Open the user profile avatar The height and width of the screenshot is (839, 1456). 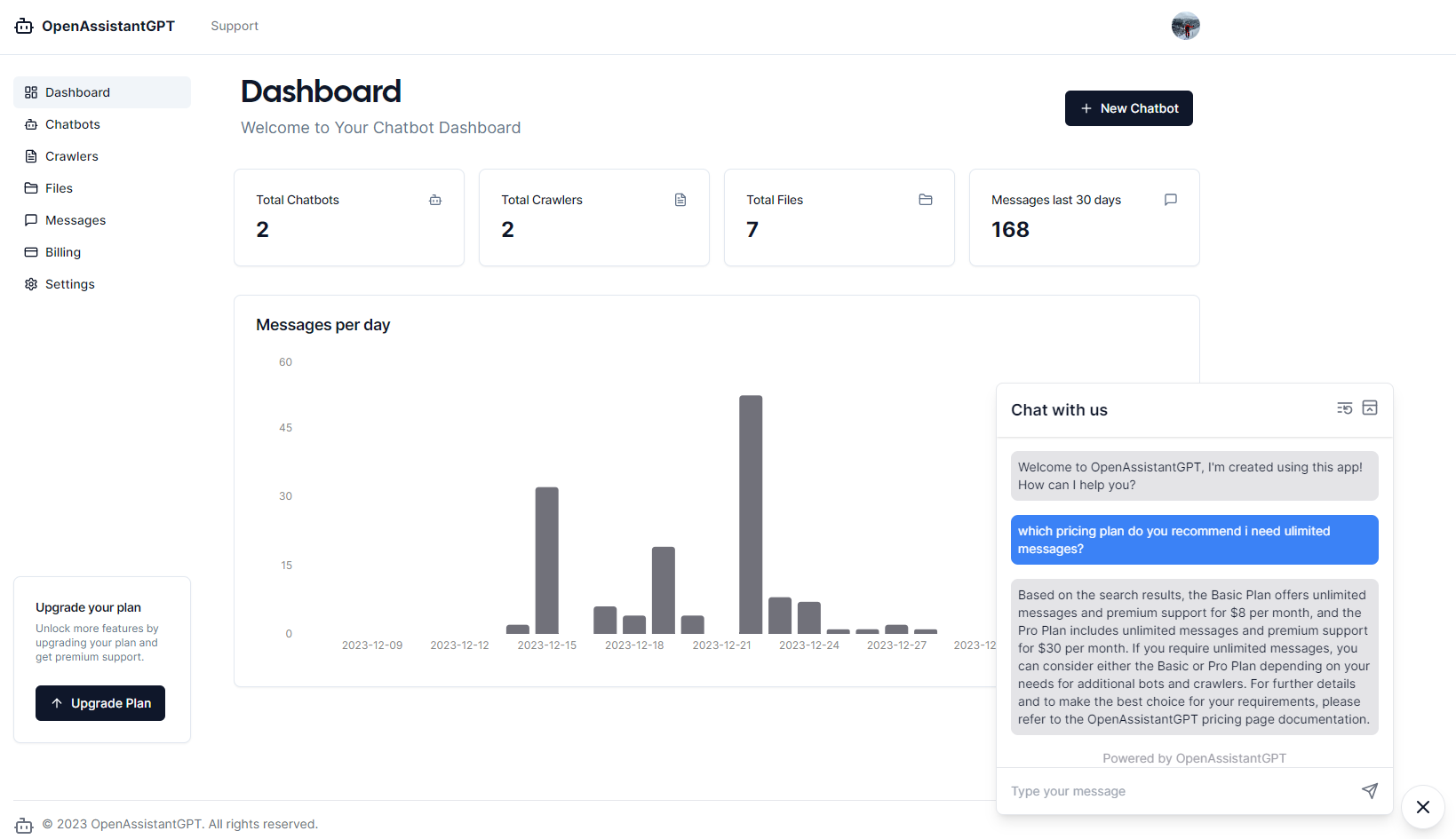(1185, 27)
